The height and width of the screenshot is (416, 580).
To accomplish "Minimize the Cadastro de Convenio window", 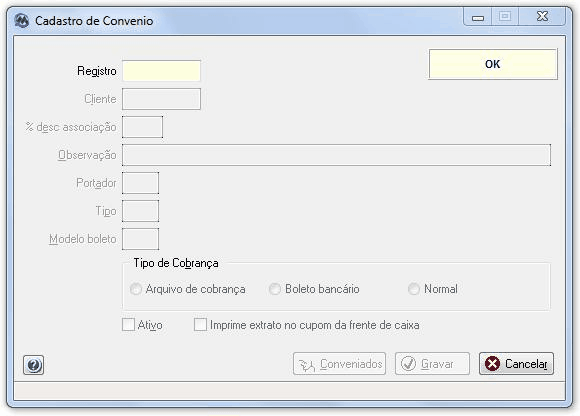I will 478,17.
